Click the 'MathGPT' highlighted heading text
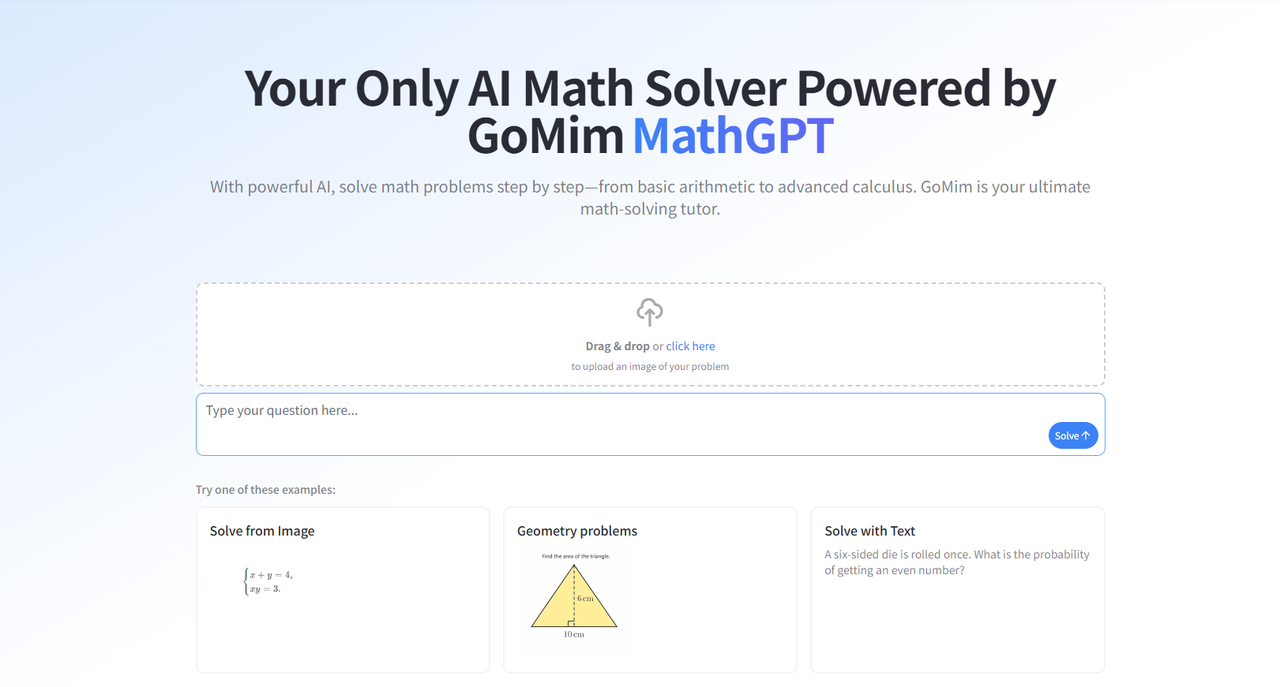Viewport: 1280px width, 687px height. click(x=733, y=135)
